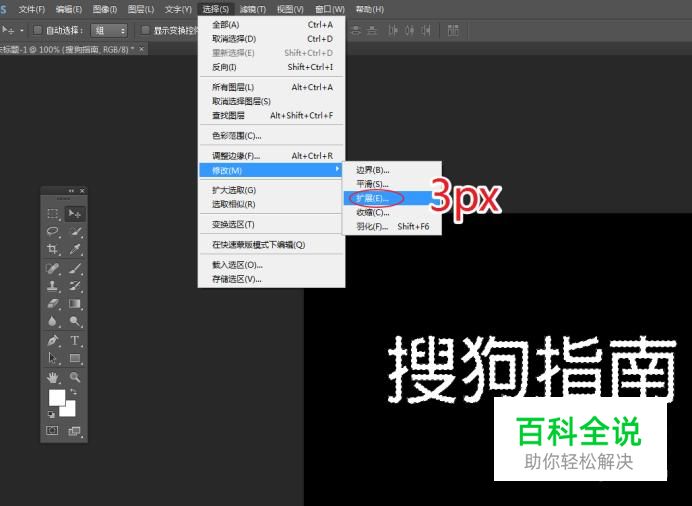Open the 组 dropdown in options bar

coord(109,30)
